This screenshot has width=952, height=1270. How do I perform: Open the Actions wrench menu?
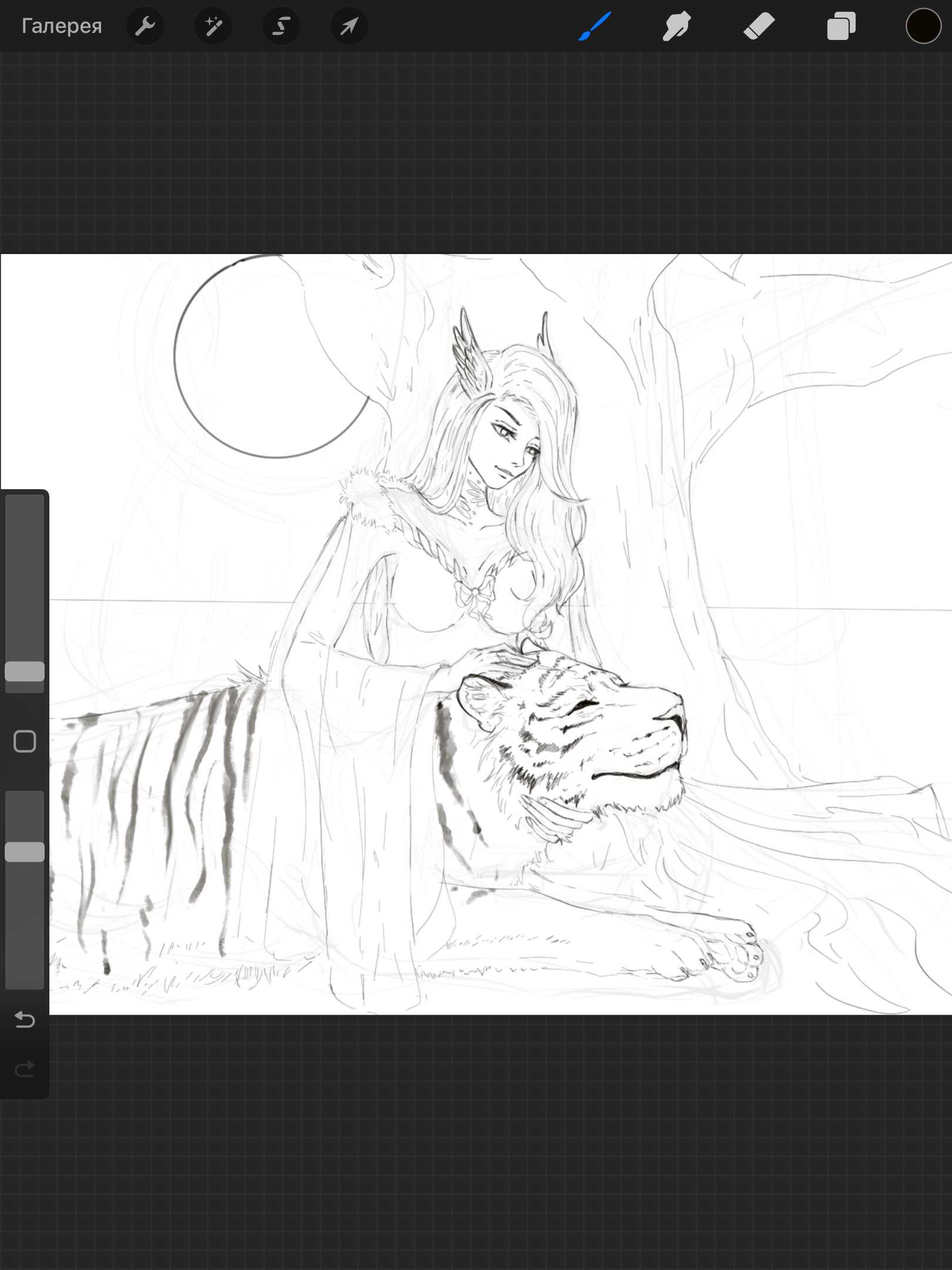click(x=145, y=26)
